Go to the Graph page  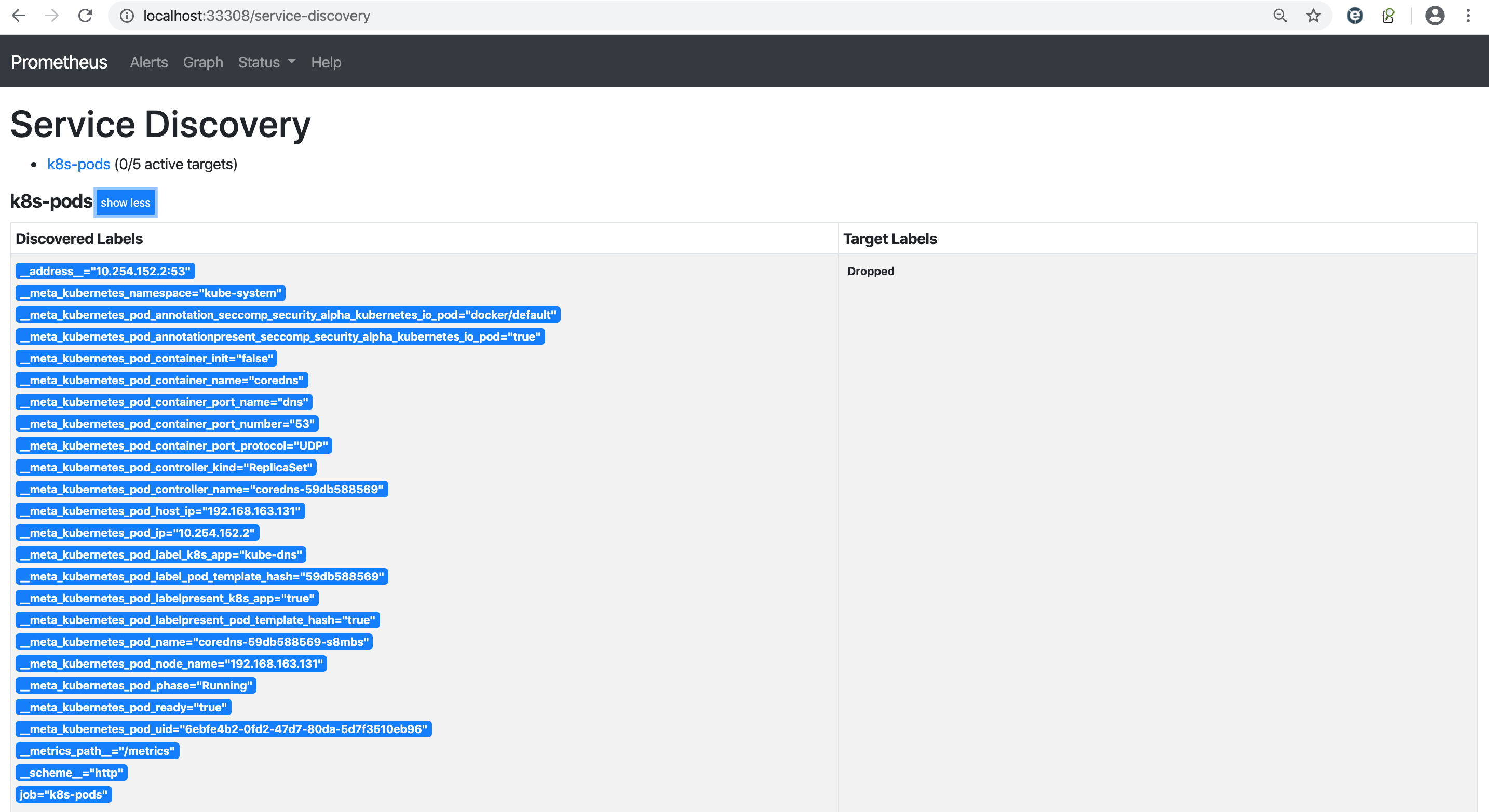coord(203,62)
